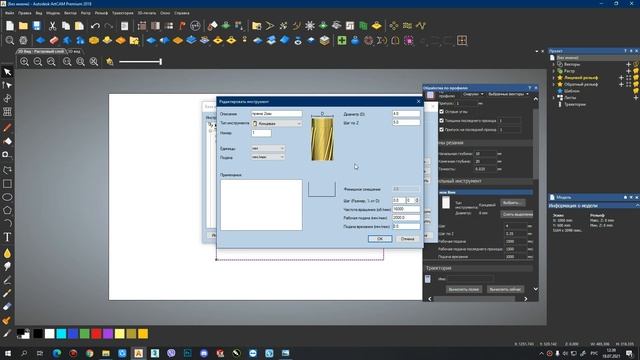Click the diameter field in the tool dialog
Viewport: 640px width, 360px height.
[406, 114]
